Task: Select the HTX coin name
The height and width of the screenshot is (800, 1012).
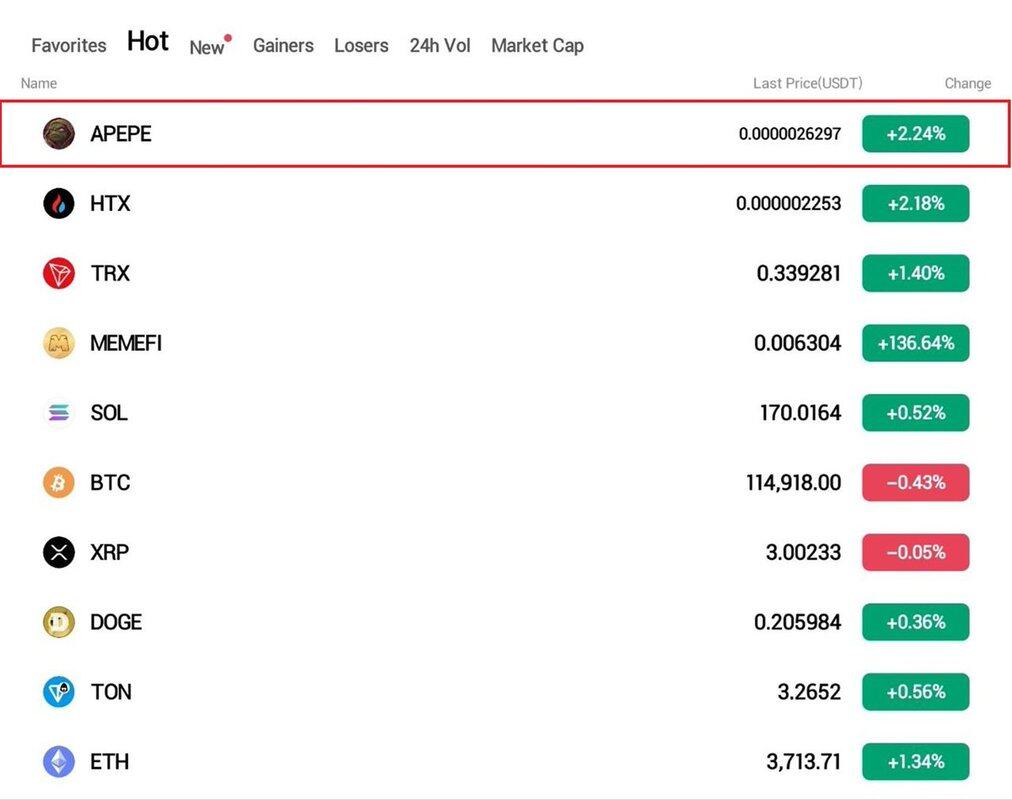Action: 110,203
